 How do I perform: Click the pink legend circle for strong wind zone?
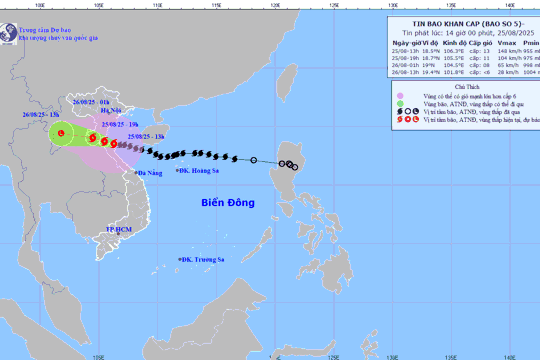(x=400, y=96)
